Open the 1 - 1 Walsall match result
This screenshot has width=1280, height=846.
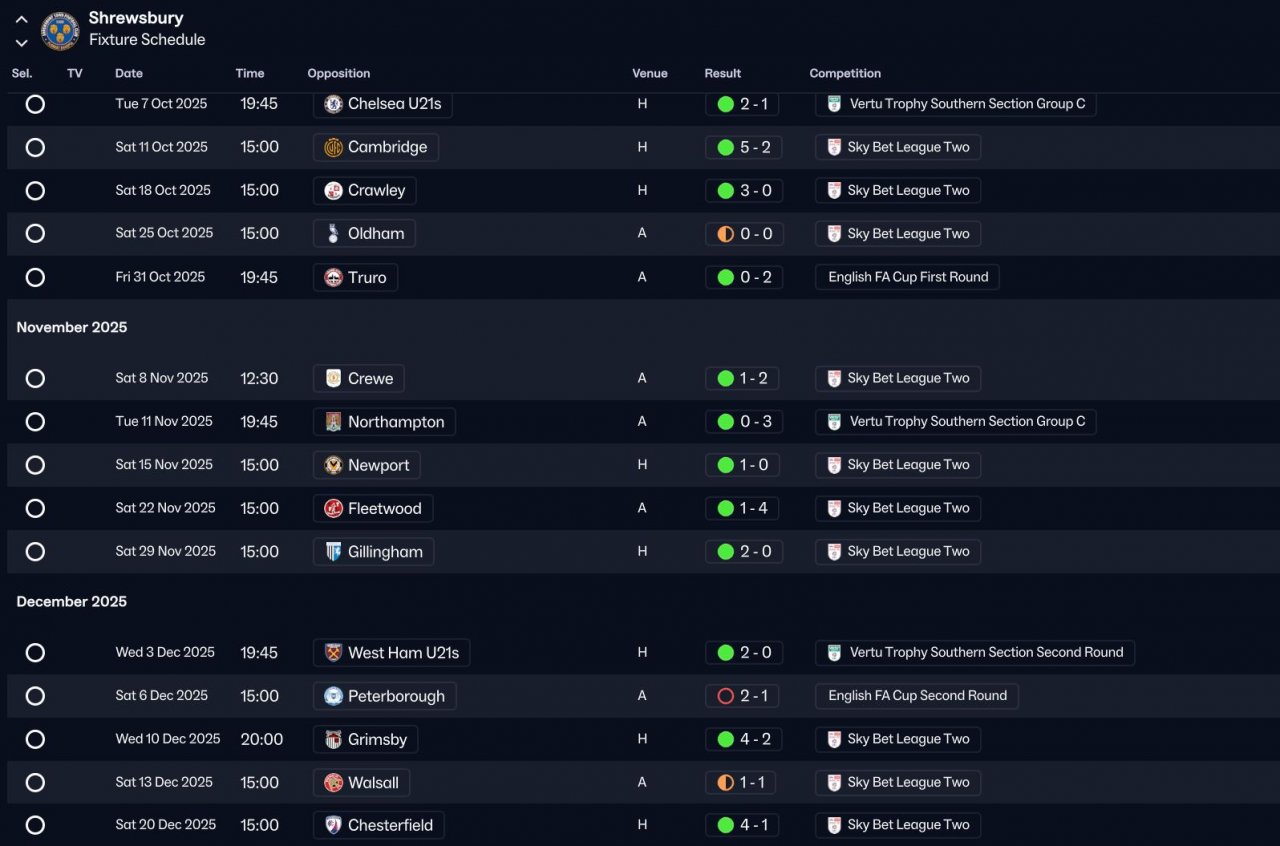click(752, 783)
